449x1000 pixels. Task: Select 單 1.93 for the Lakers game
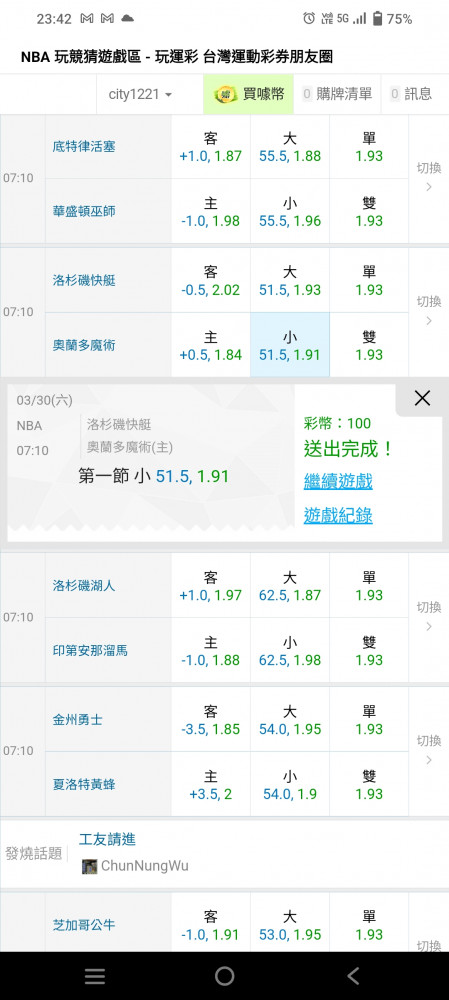[369, 585]
